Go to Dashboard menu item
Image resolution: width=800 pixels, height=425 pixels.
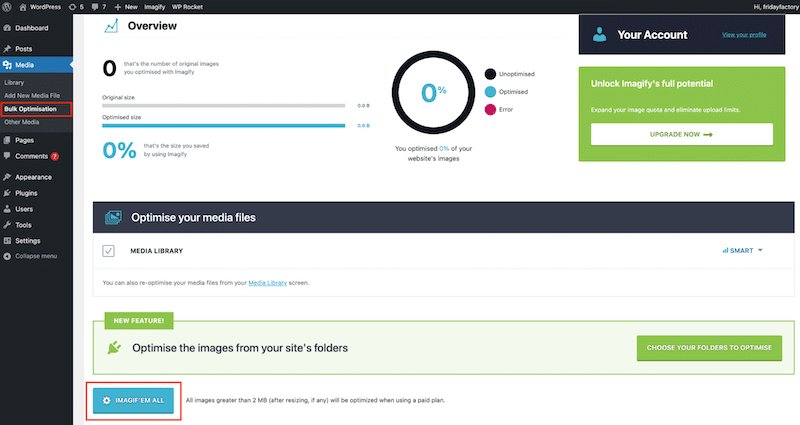pyautogui.click(x=32, y=28)
